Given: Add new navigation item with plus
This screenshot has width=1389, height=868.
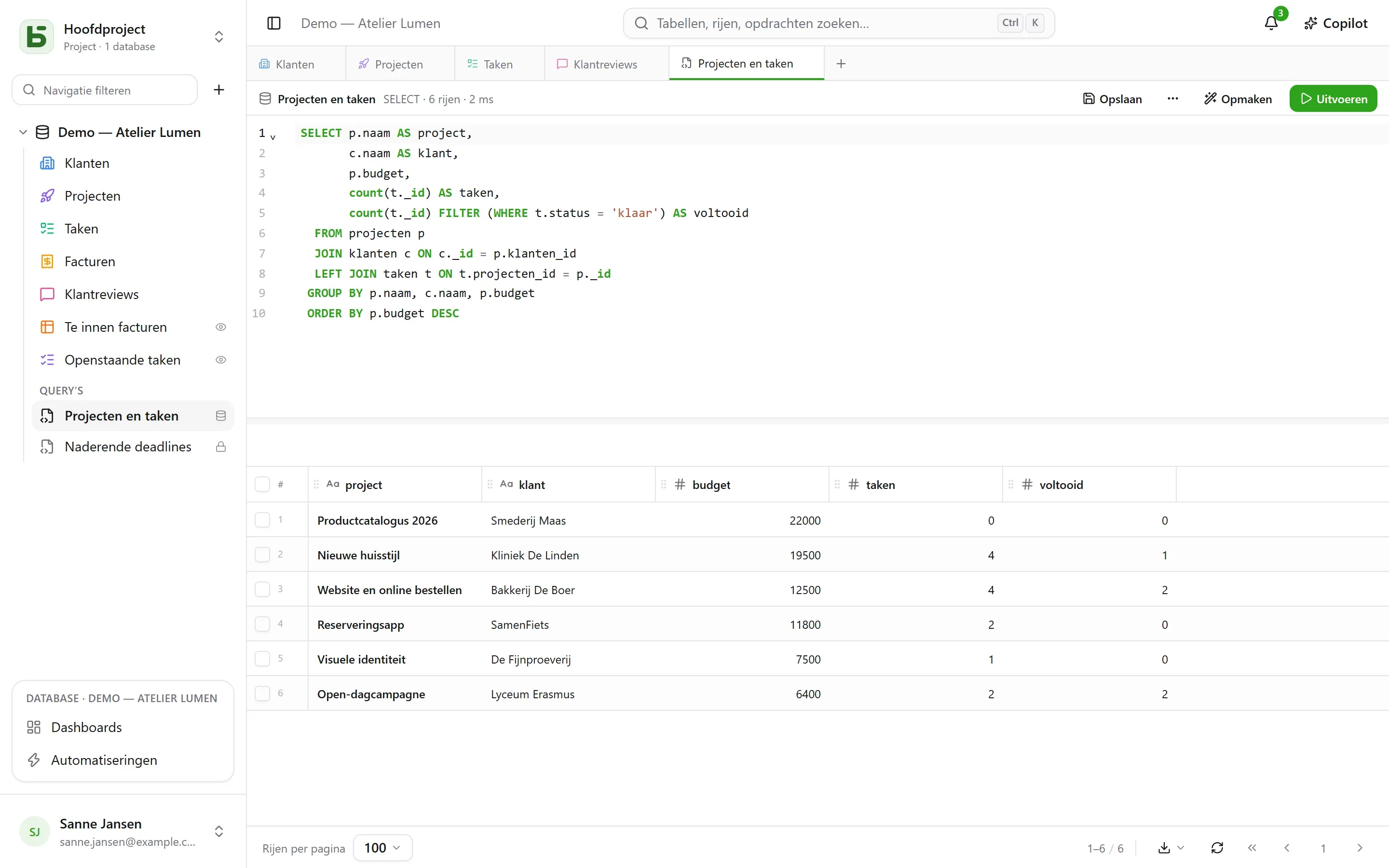Looking at the screenshot, I should (x=218, y=90).
